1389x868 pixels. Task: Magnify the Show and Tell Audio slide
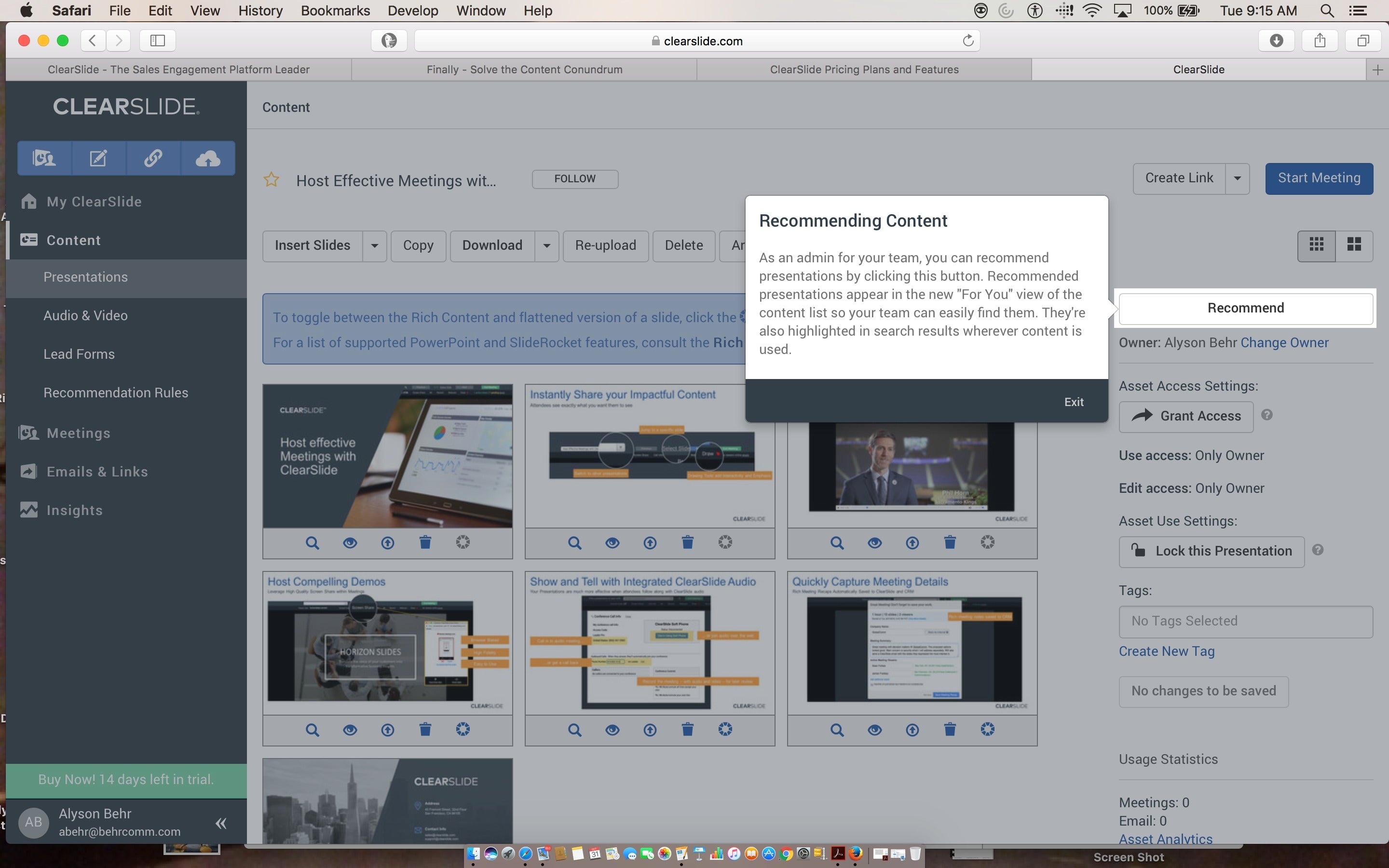pos(574,730)
